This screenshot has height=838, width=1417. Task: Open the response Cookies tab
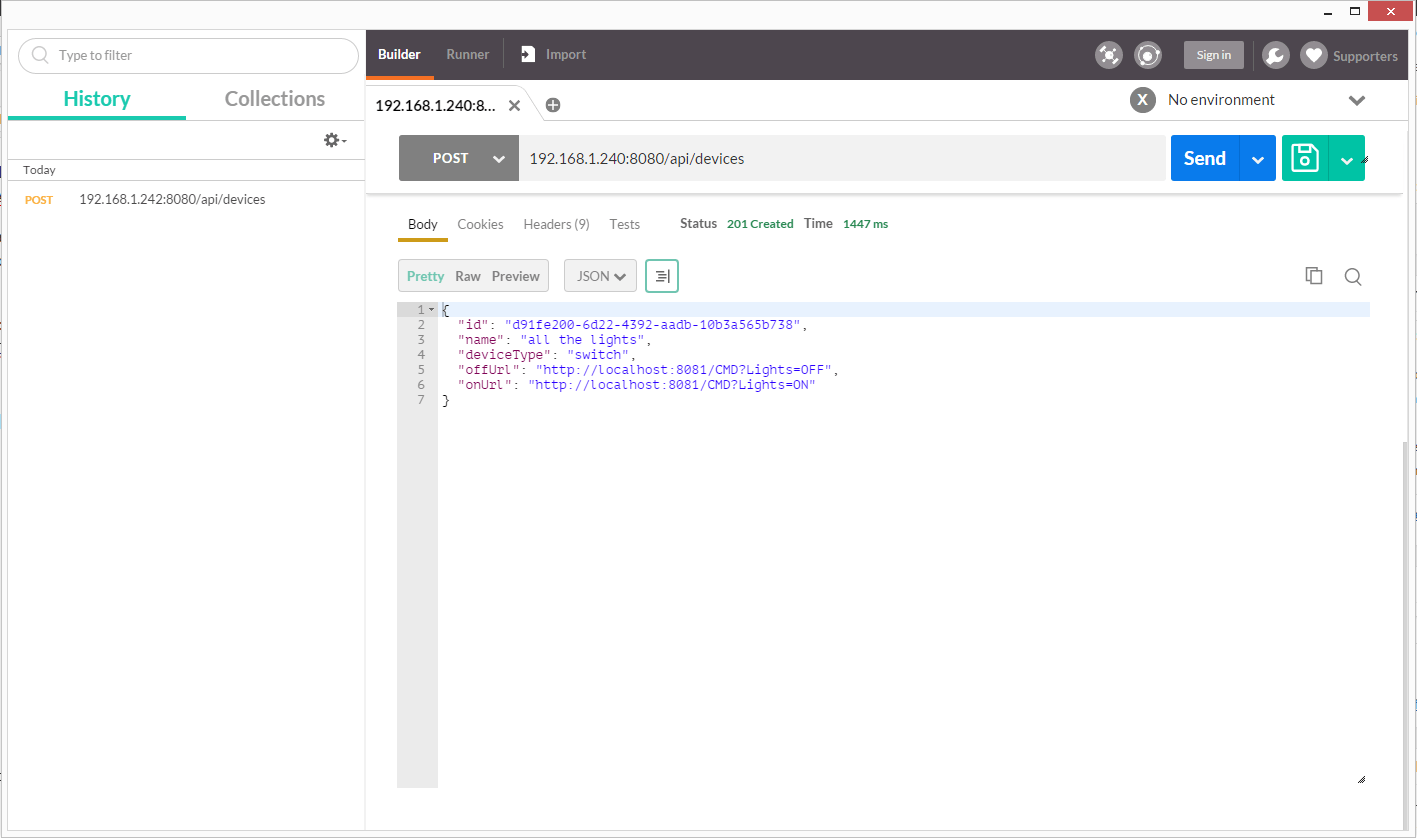(x=480, y=224)
